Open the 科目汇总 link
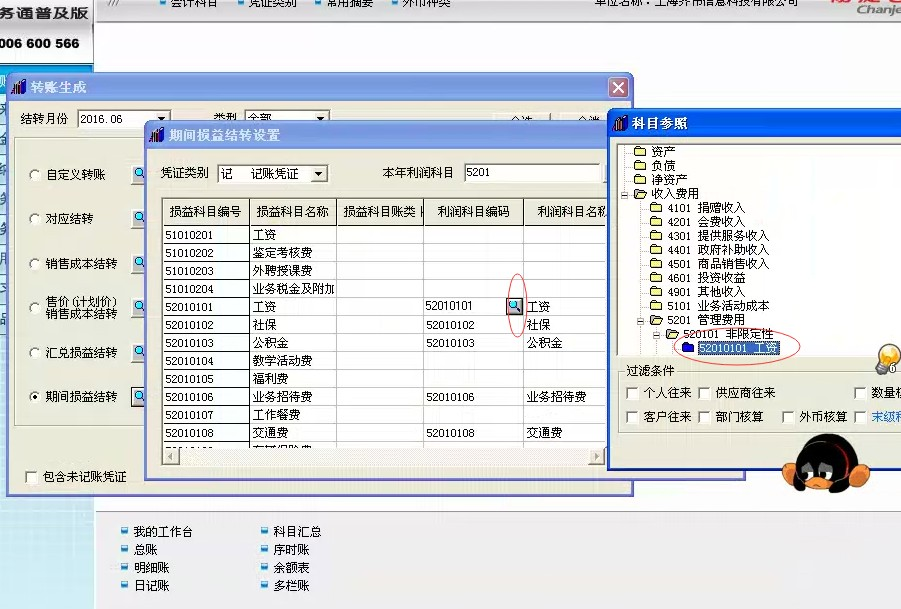This screenshot has height=609, width=901. click(297, 532)
